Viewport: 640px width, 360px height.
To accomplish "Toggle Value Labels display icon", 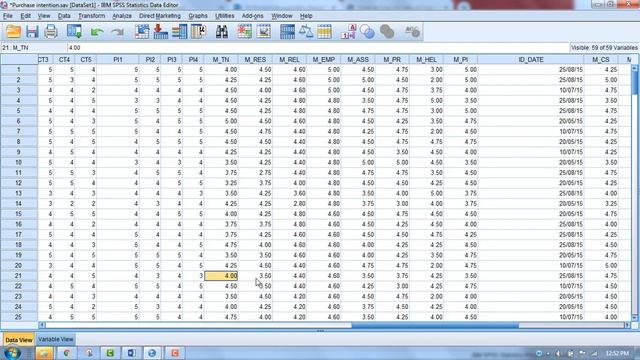I will pyautogui.click(x=349, y=31).
